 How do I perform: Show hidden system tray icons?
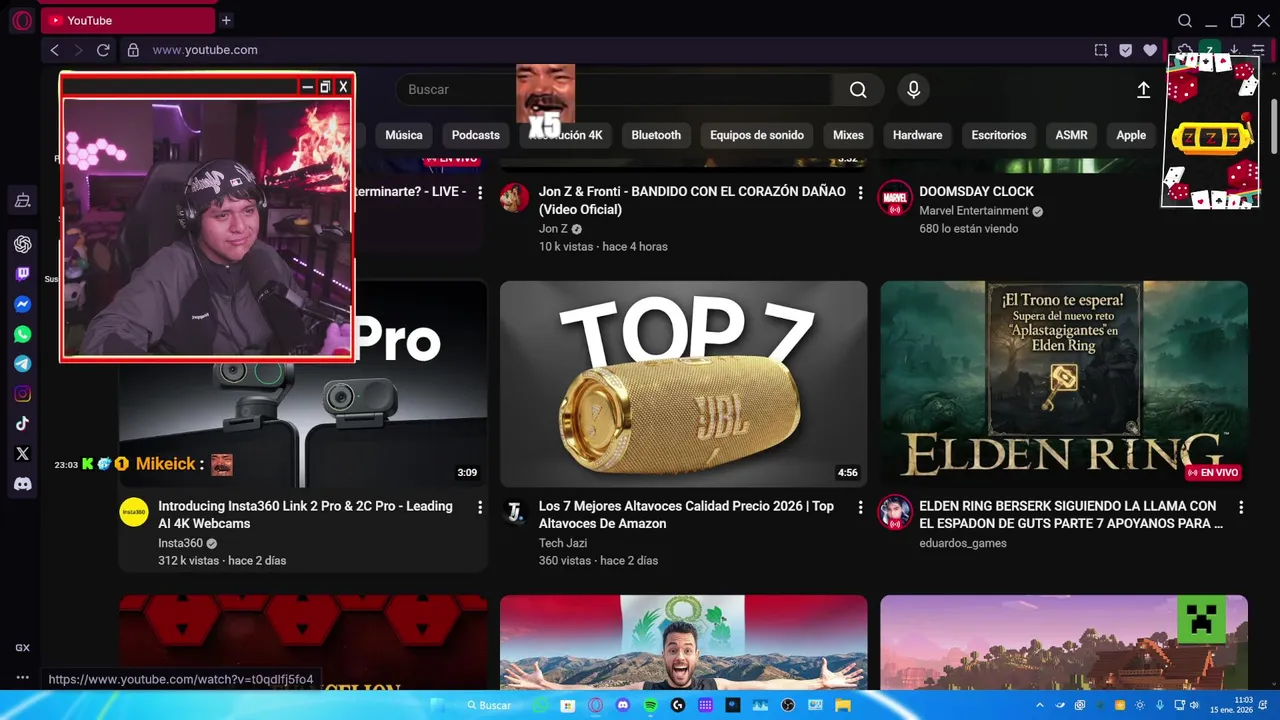pyautogui.click(x=1040, y=705)
